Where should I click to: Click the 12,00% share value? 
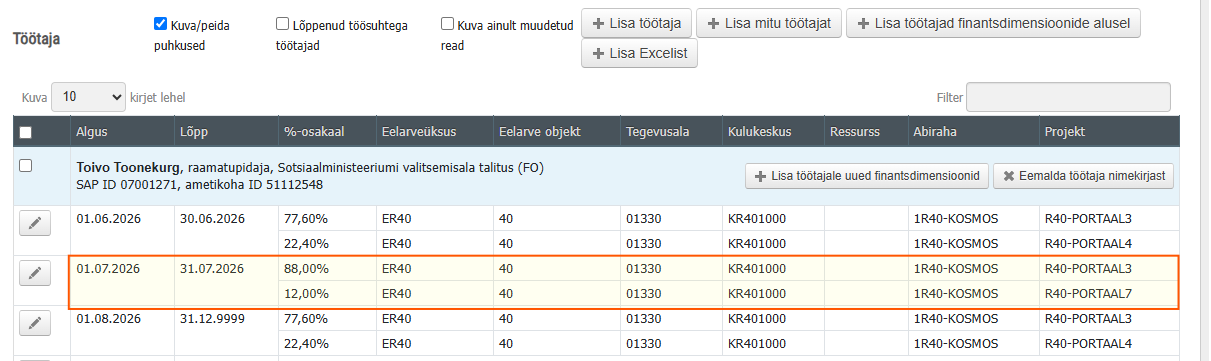tap(306, 293)
